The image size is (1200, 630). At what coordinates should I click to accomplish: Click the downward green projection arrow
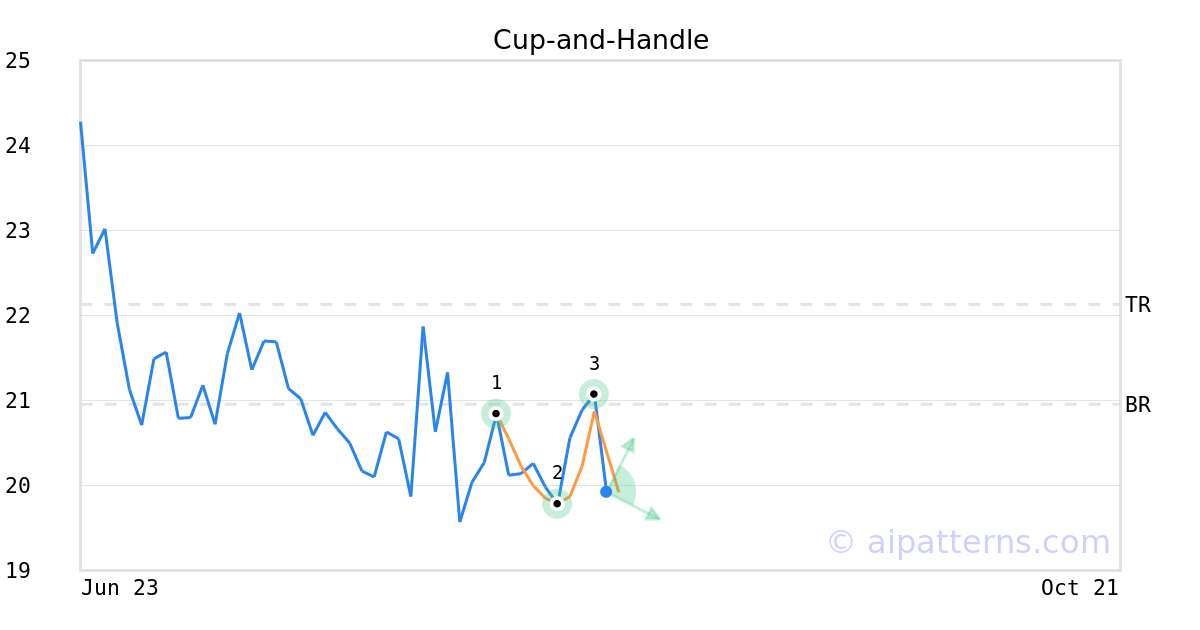[634, 506]
